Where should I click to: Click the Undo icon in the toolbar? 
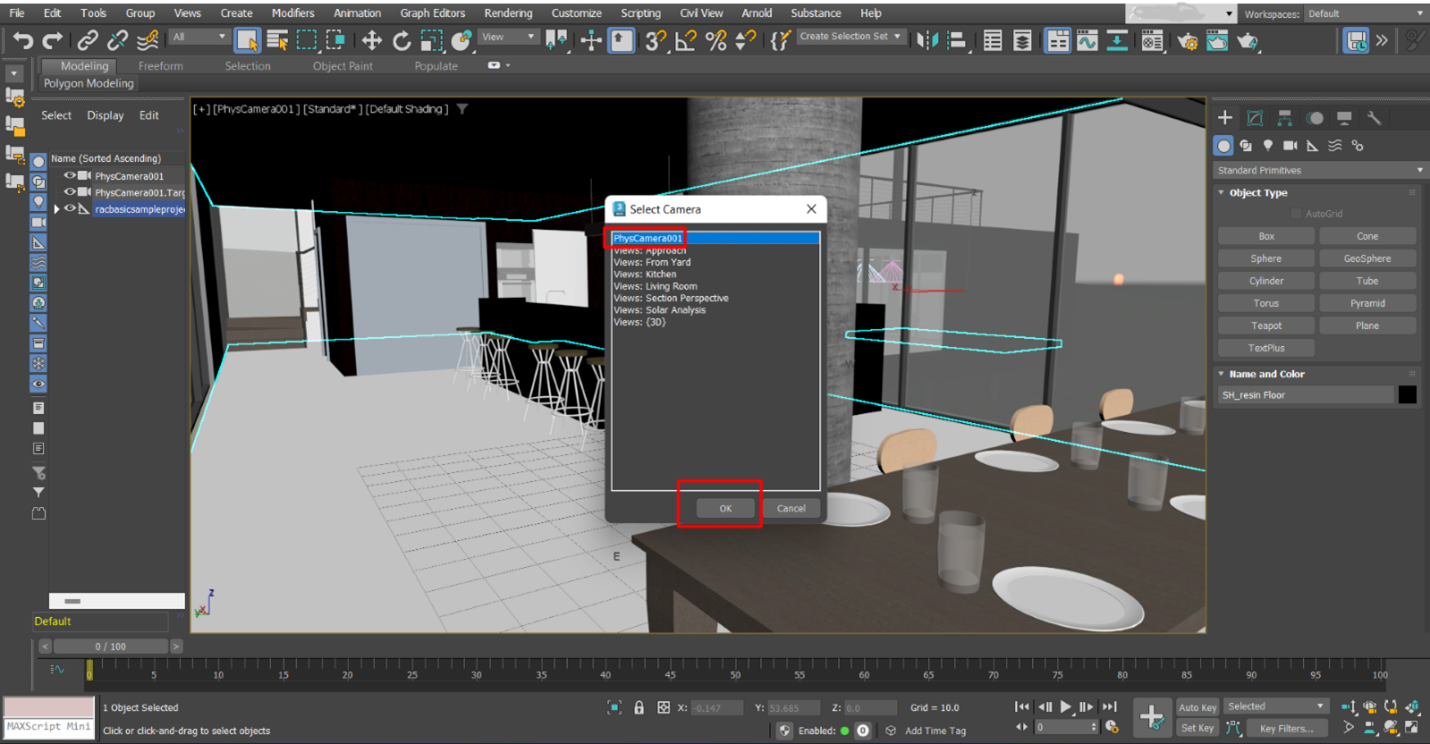pos(20,40)
